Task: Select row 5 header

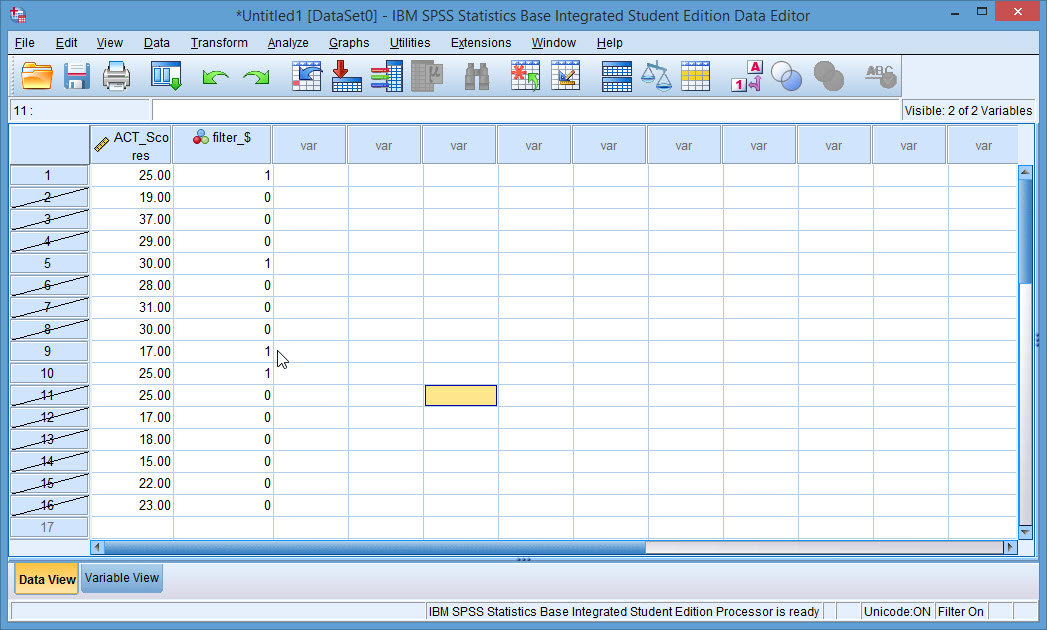Action: coord(49,263)
